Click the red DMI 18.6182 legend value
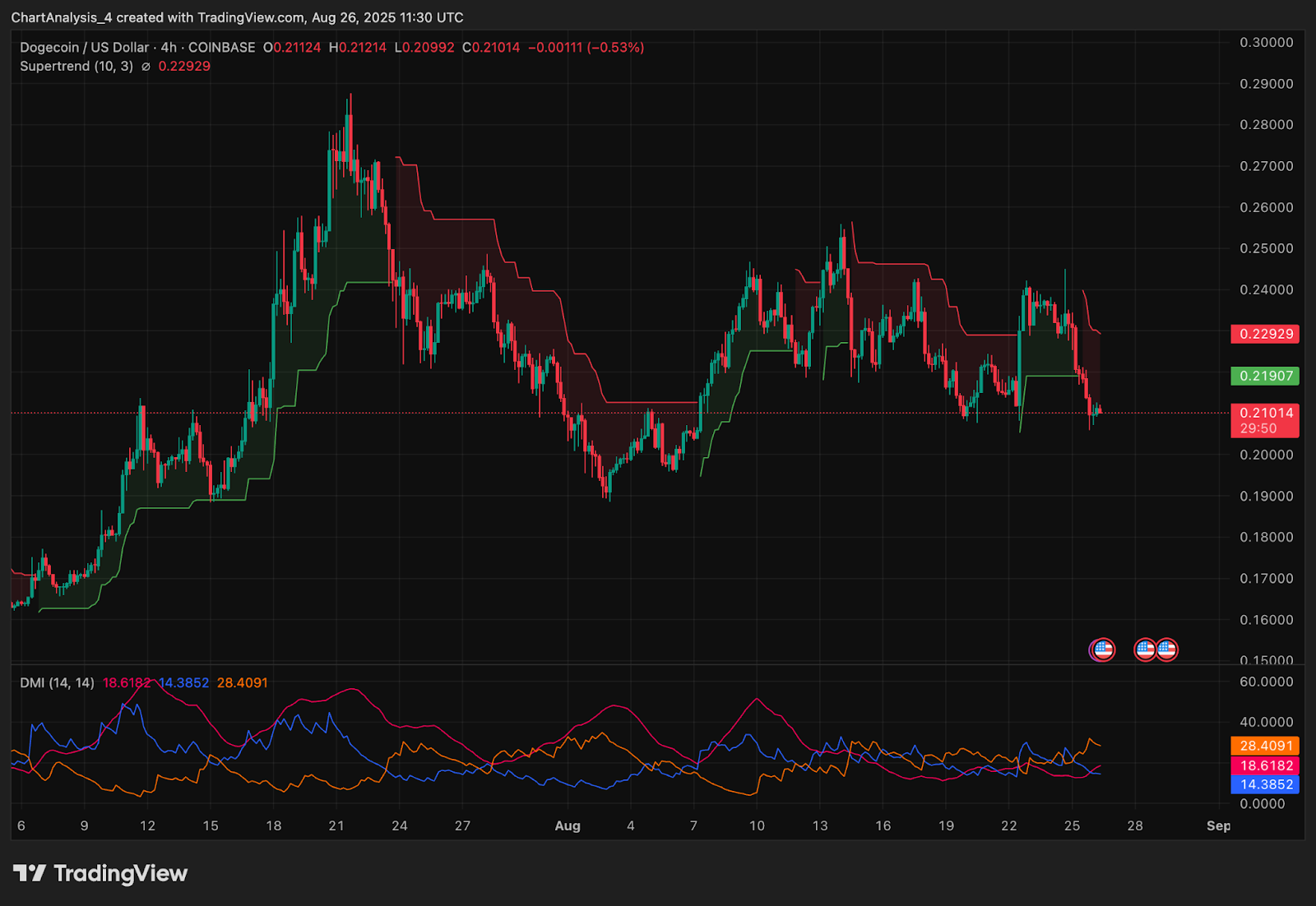This screenshot has height=906, width=1316. (x=127, y=682)
